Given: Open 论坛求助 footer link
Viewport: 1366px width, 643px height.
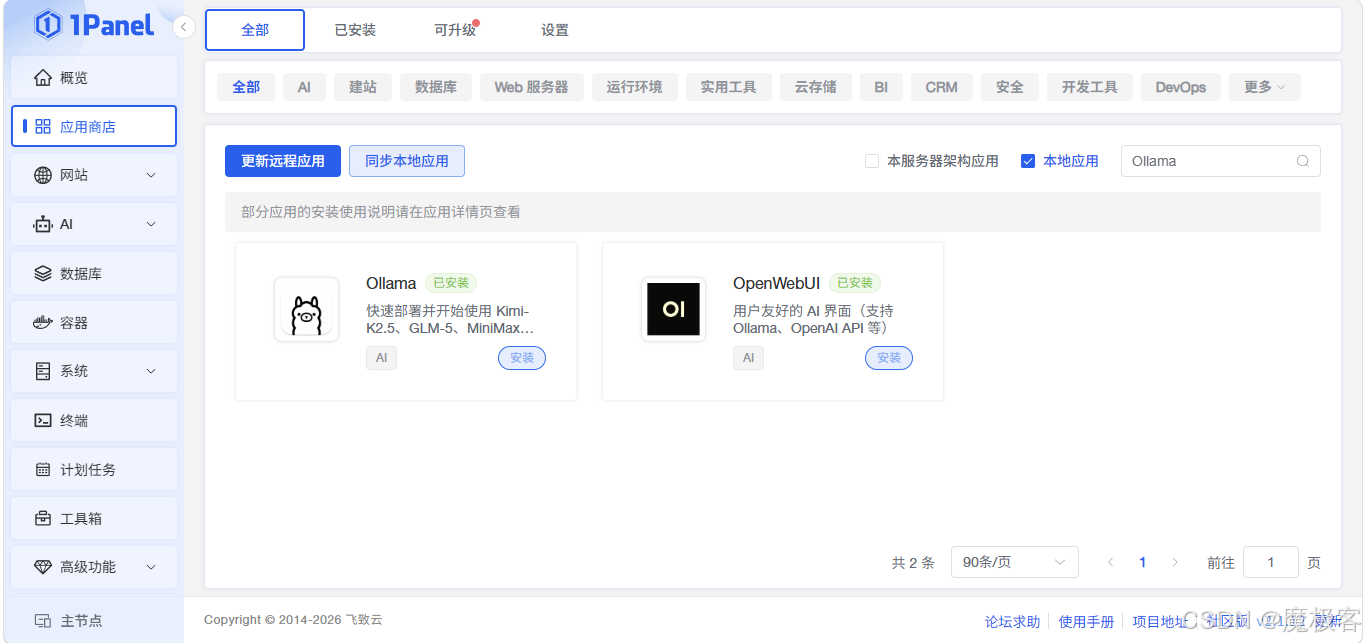Looking at the screenshot, I should pyautogui.click(x=1012, y=622).
